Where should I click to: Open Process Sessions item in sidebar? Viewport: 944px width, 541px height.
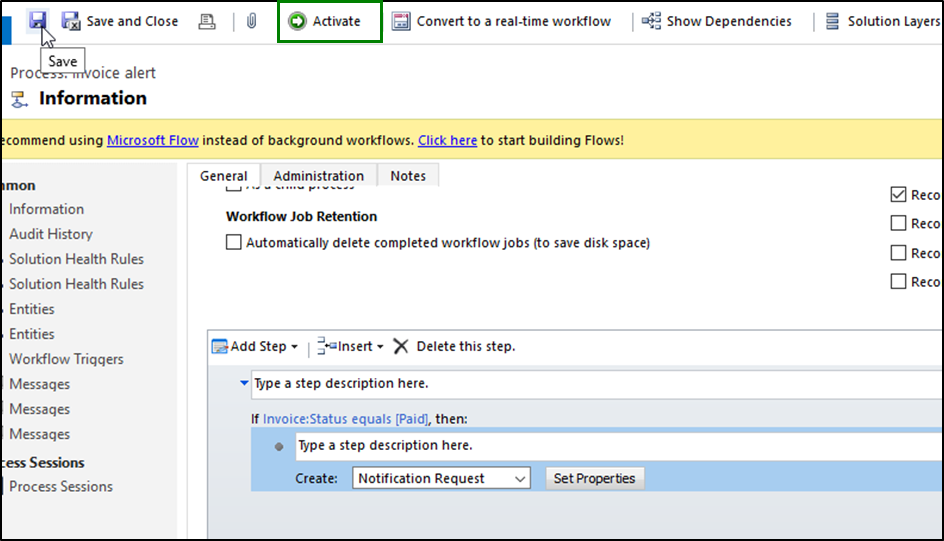[x=61, y=486]
